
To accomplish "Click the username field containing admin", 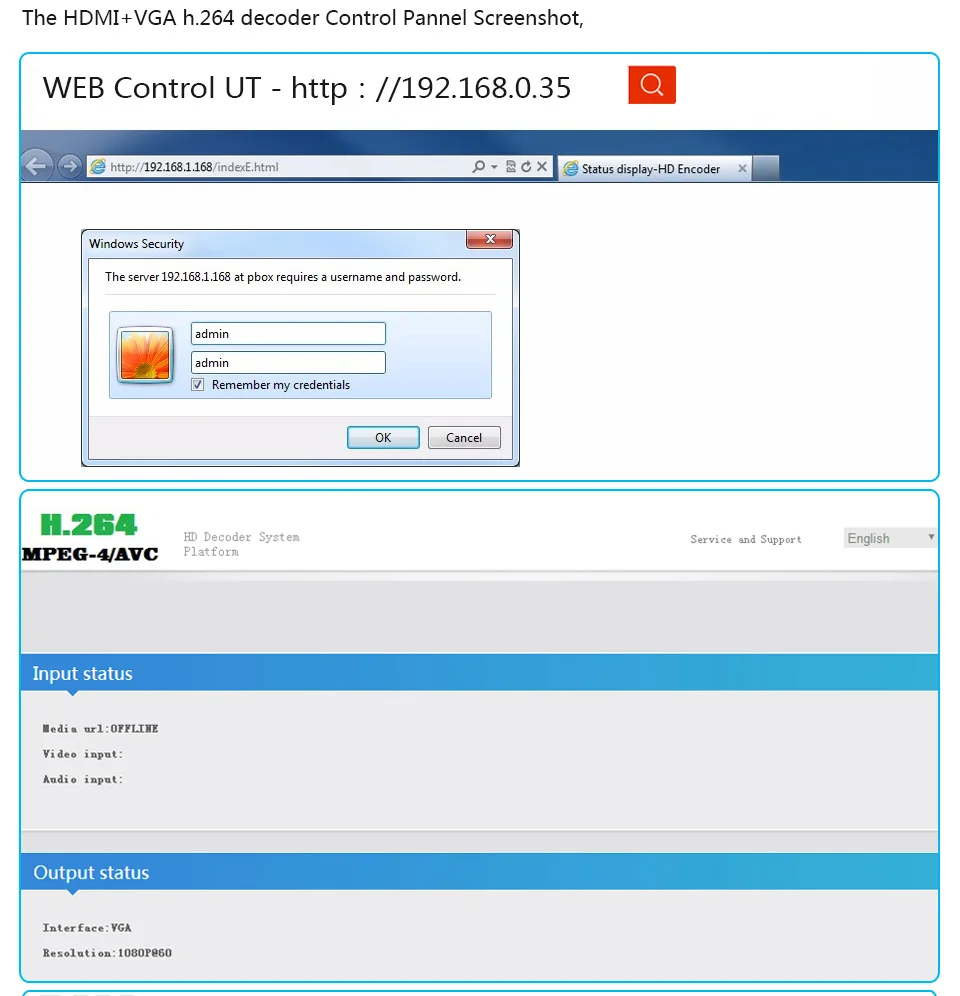I will [288, 333].
